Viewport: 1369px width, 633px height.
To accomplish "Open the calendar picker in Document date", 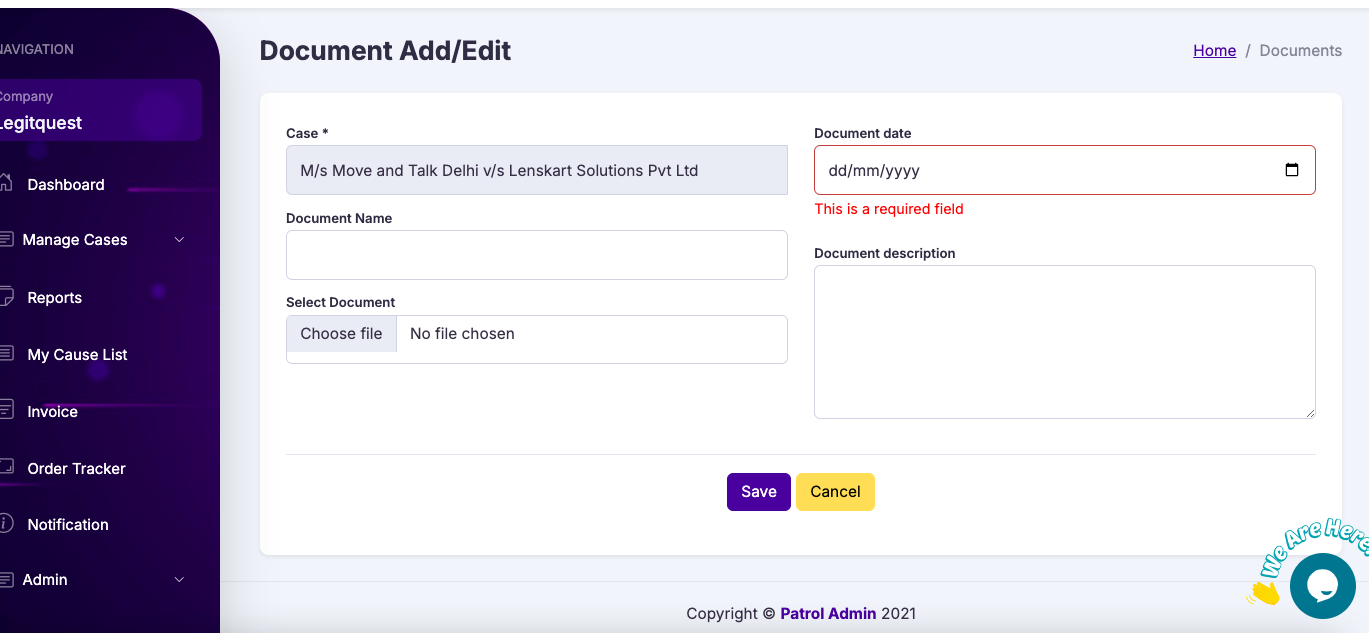I will pos(1291,170).
